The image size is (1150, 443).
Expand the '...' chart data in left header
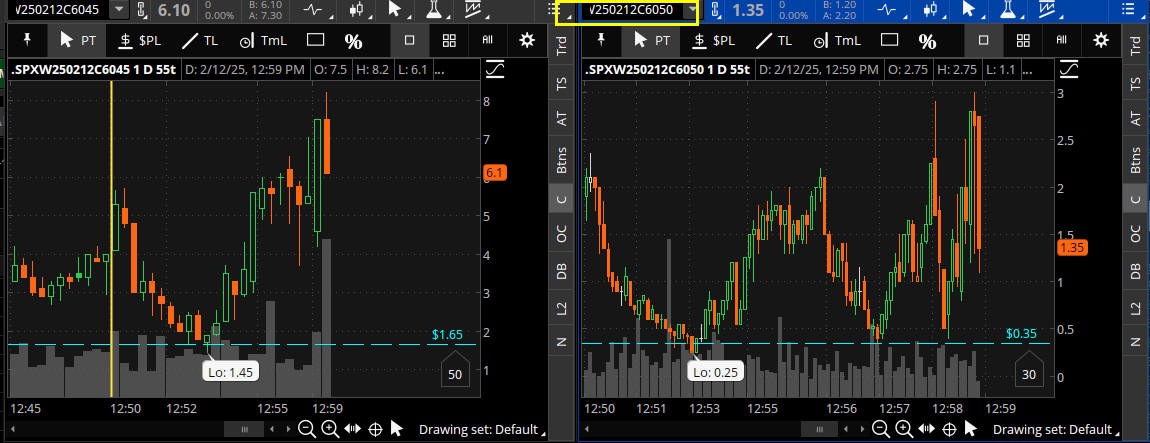[x=440, y=70]
